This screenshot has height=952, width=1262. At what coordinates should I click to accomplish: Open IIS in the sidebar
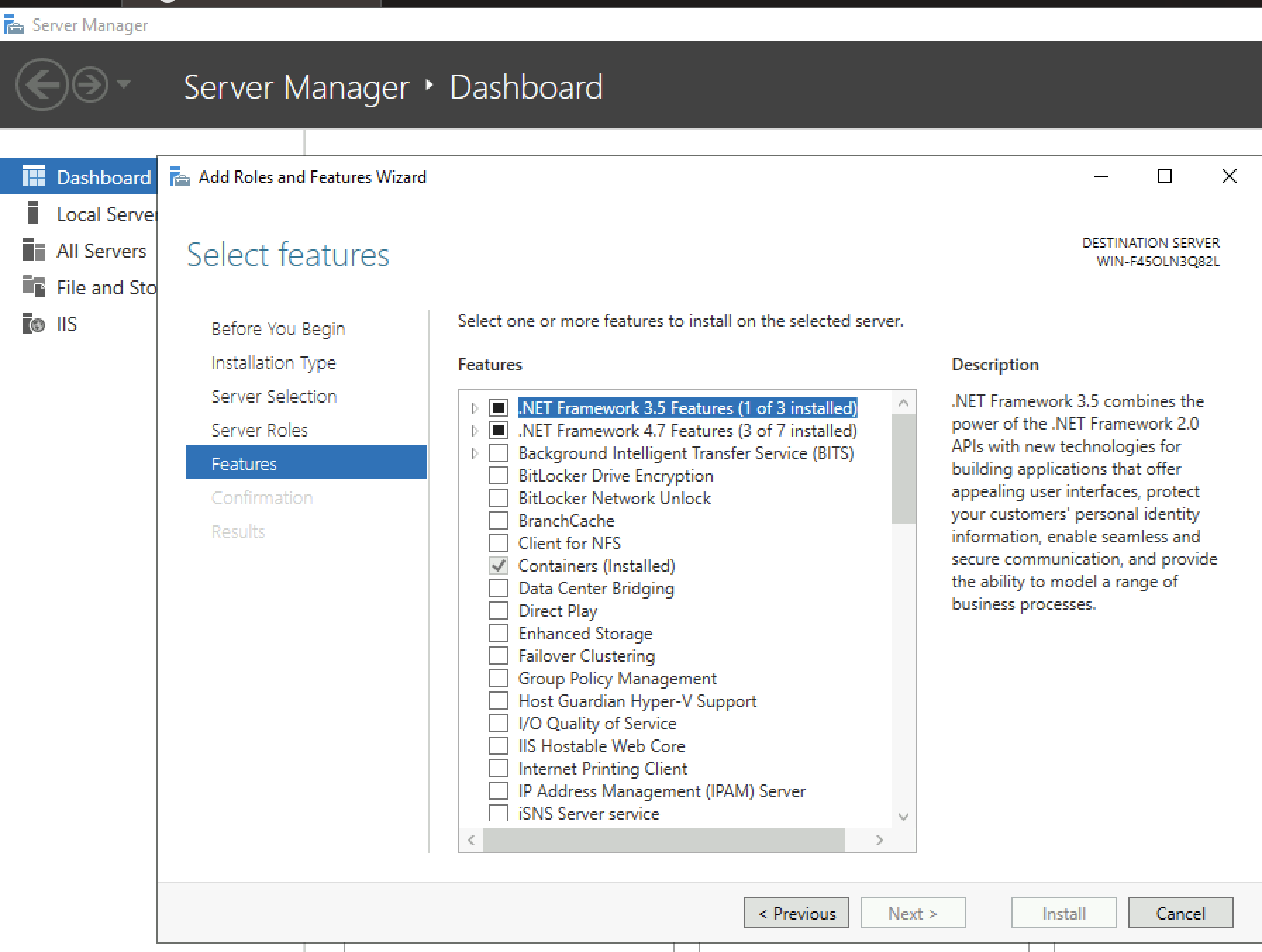pyautogui.click(x=78, y=324)
